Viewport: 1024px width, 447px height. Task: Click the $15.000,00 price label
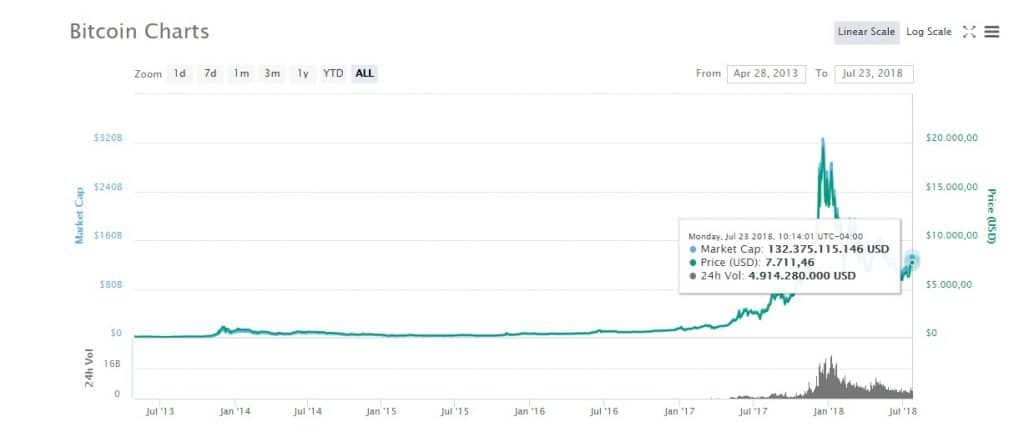coord(952,187)
